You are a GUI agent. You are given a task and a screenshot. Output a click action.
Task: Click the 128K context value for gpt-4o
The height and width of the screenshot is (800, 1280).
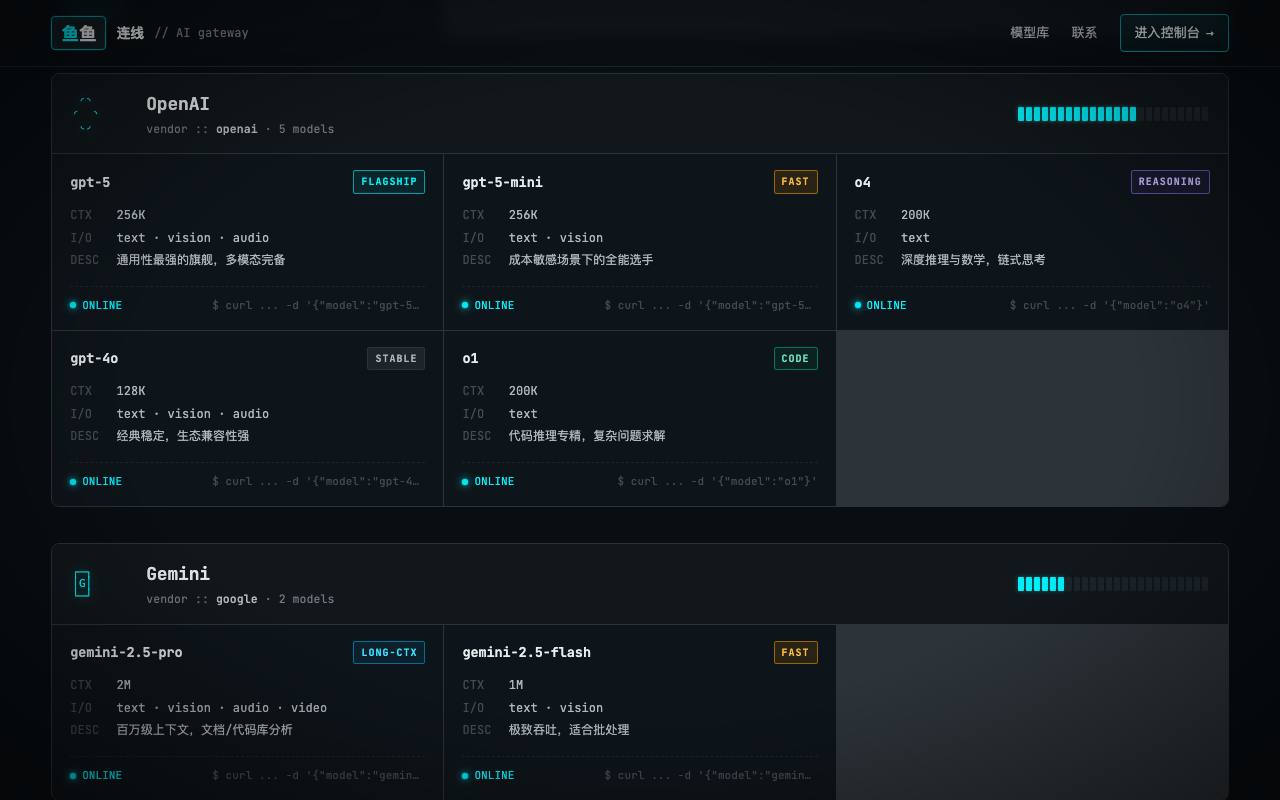[x=131, y=391]
